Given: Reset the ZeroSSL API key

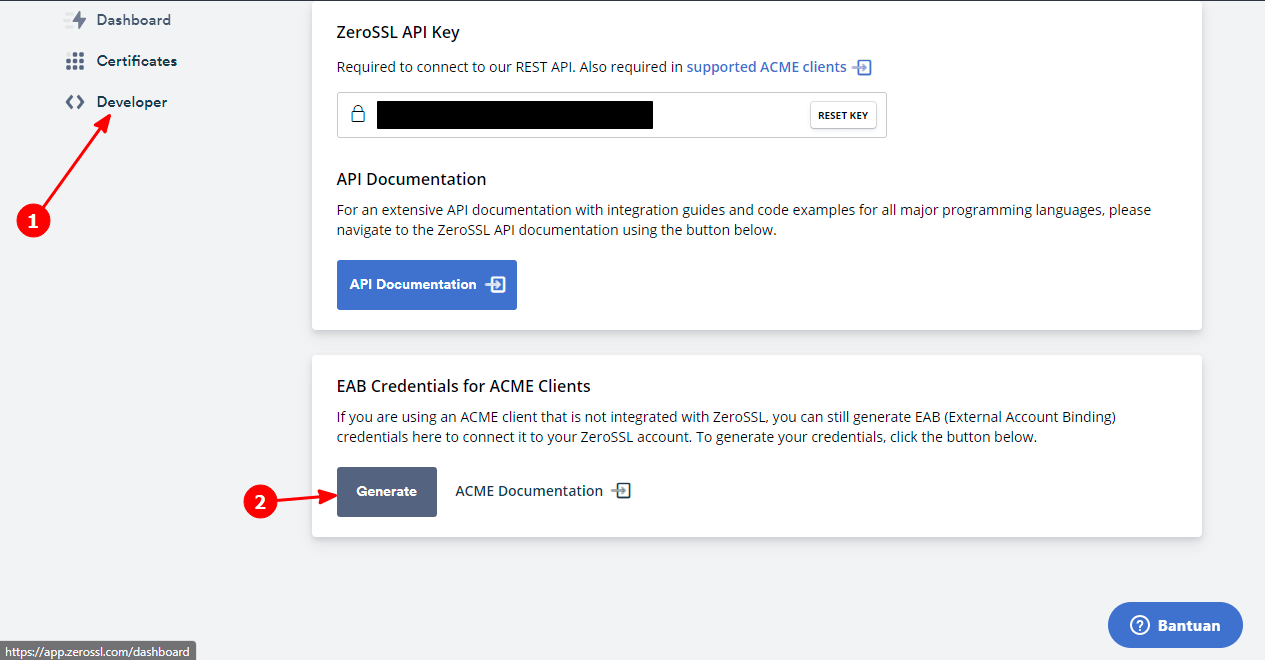Looking at the screenshot, I should tap(843, 115).
